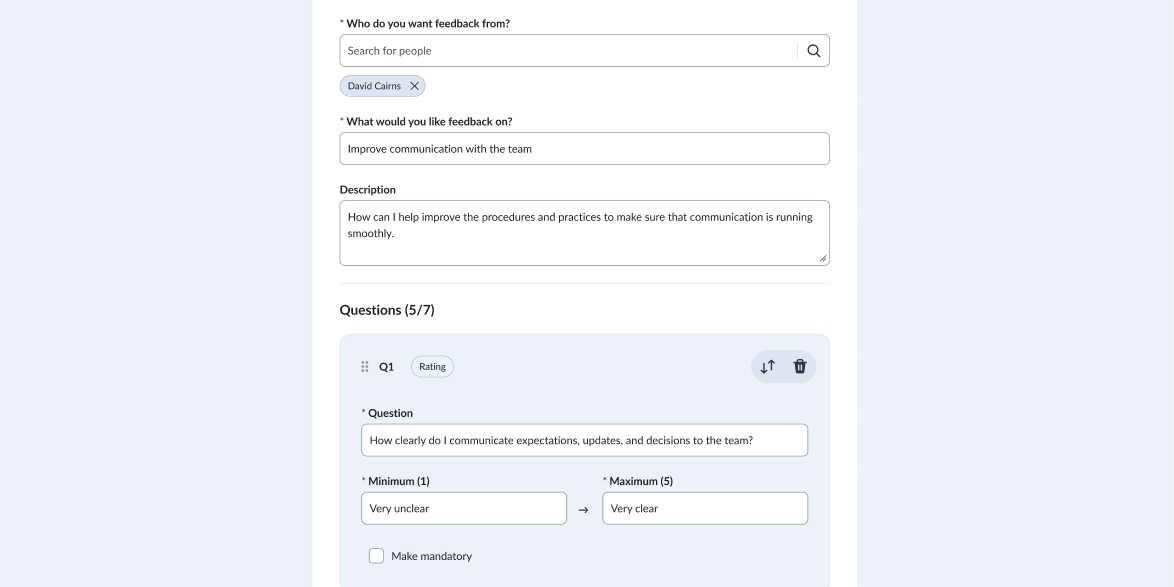This screenshot has width=1174, height=587.
Task: Edit the Q1 Question text field
Action: point(584,440)
